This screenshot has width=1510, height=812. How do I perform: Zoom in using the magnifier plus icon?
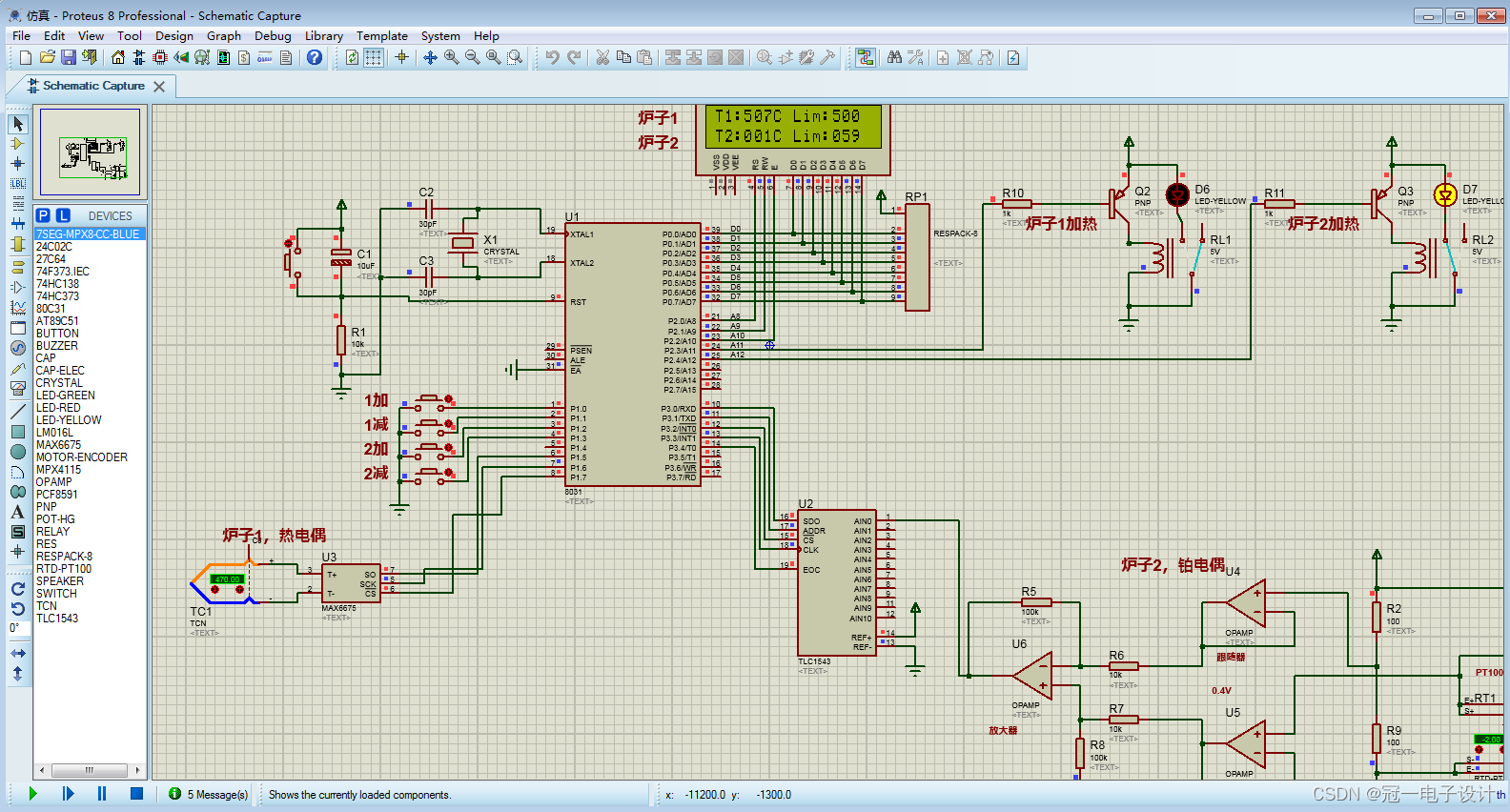tap(451, 58)
